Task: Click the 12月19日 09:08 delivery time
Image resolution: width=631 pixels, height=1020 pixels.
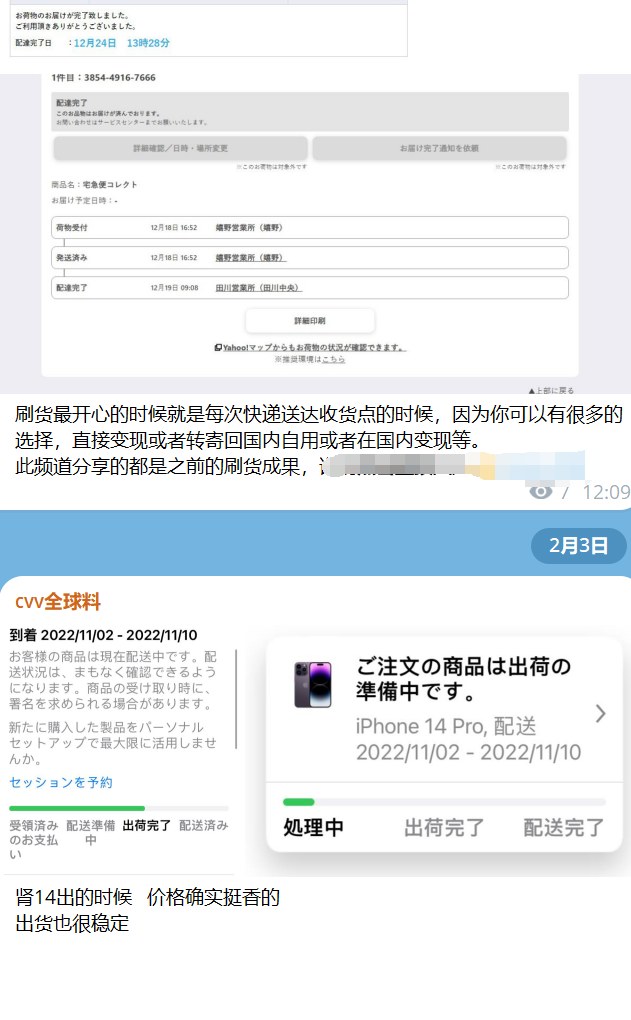Action: coord(174,288)
